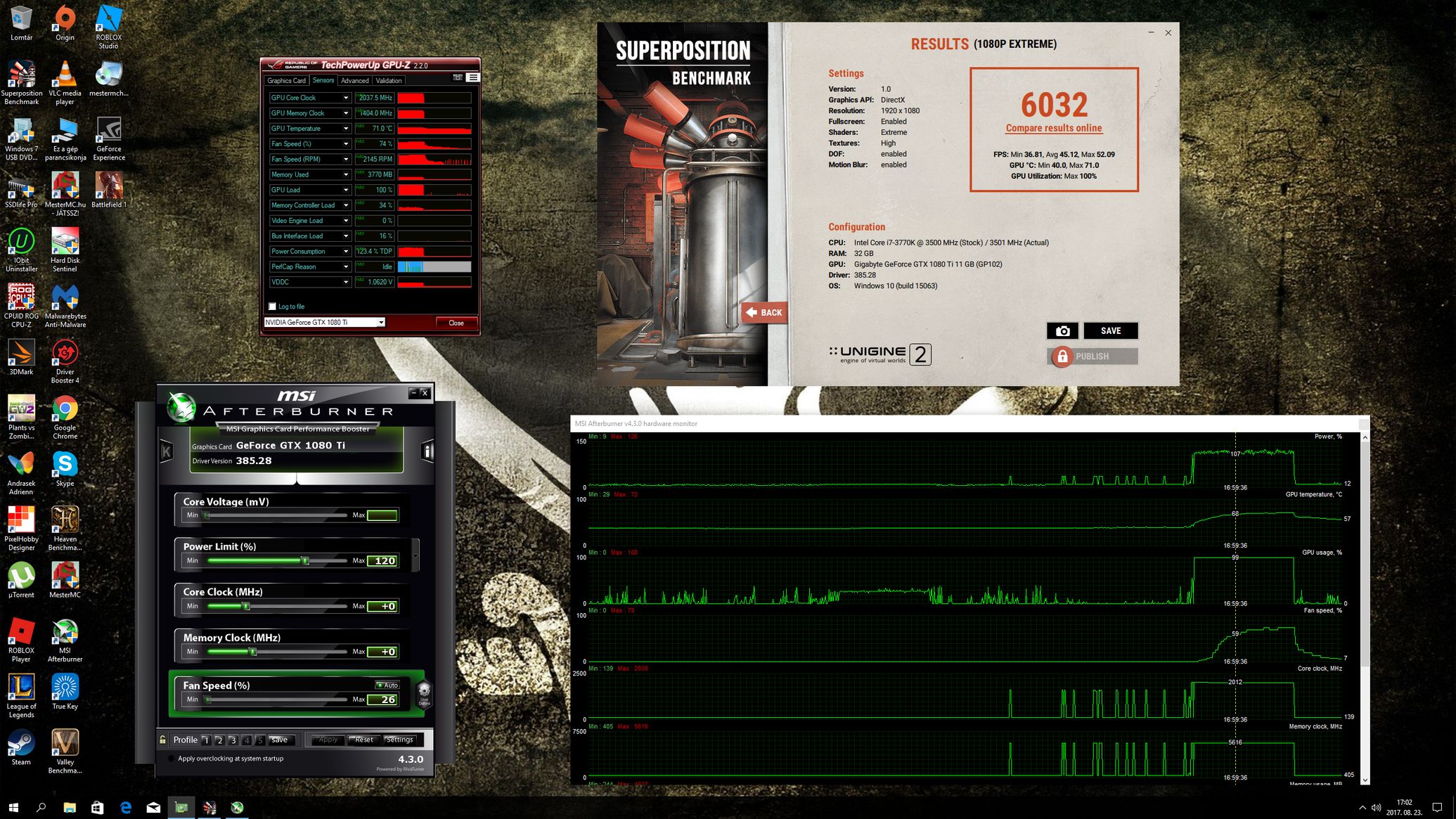This screenshot has height=819, width=1456.
Task: Click Afterburner Reset button
Action: click(x=364, y=740)
